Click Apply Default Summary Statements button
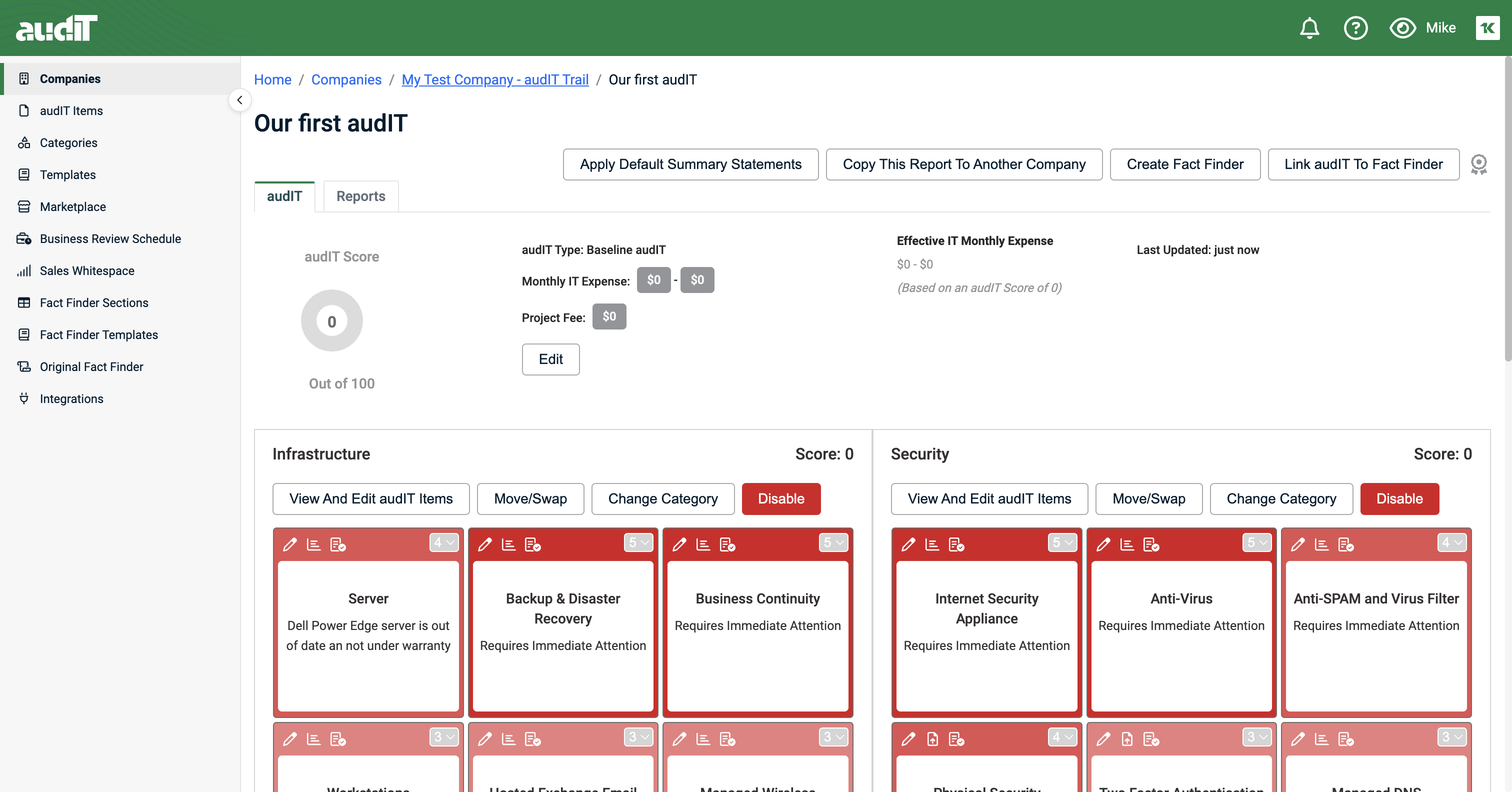Screen dimensions: 1512x792 pos(691,164)
